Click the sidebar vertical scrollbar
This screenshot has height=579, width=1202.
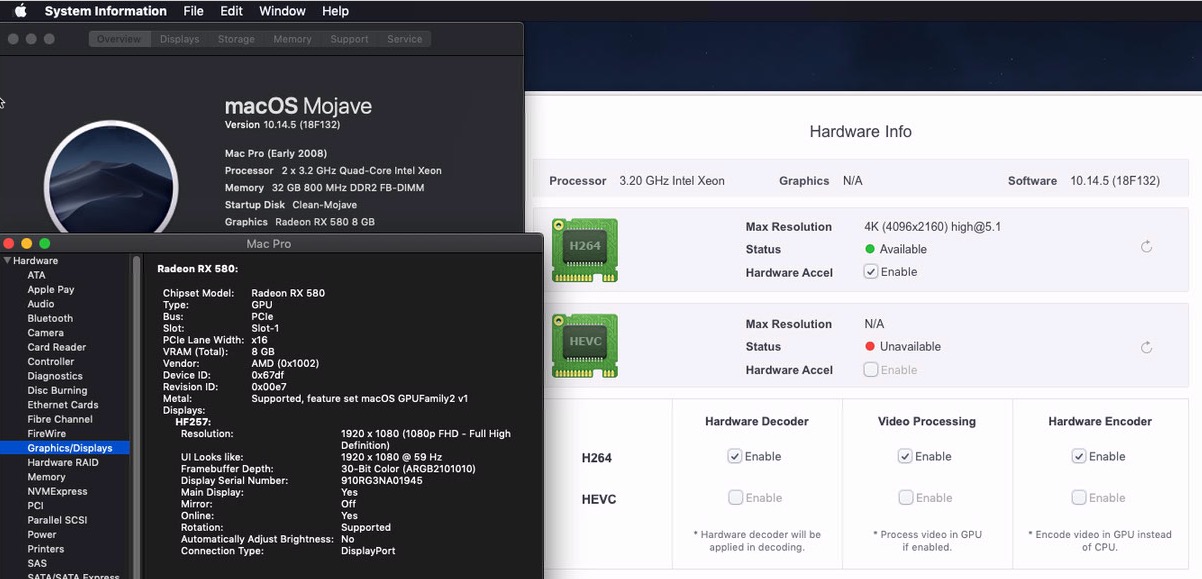(x=137, y=416)
